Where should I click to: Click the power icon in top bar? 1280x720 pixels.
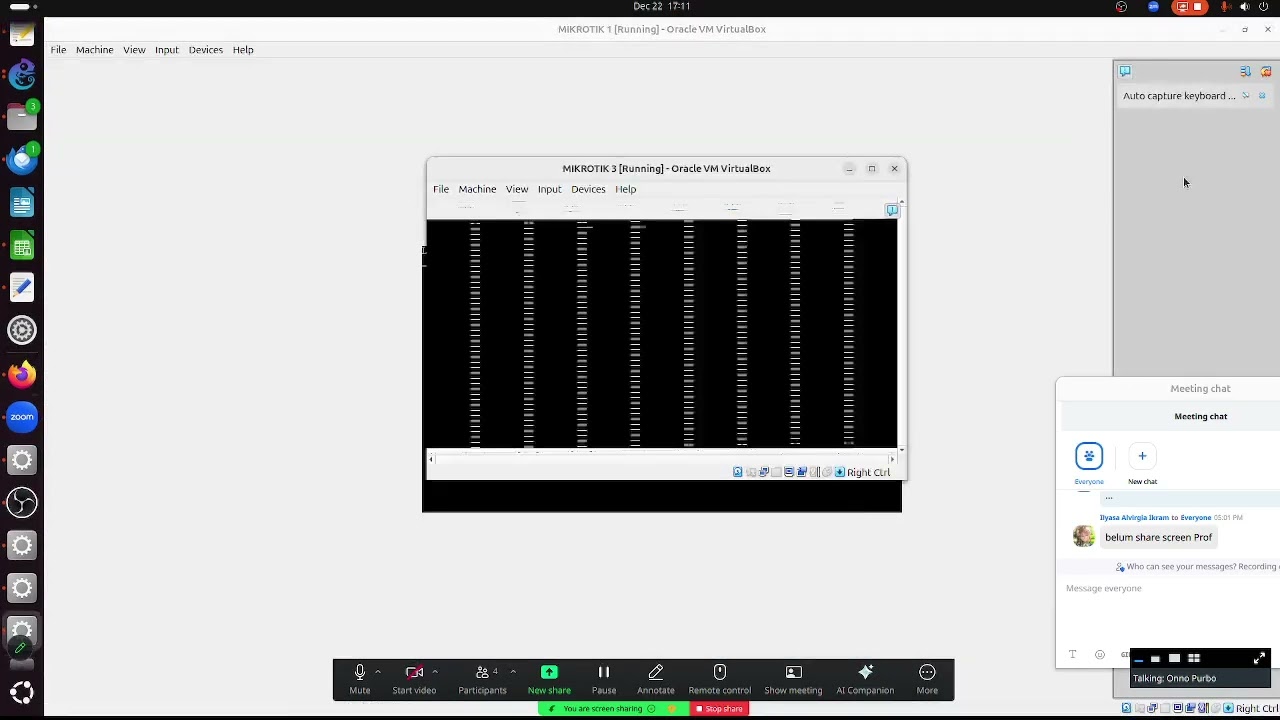point(1264,7)
